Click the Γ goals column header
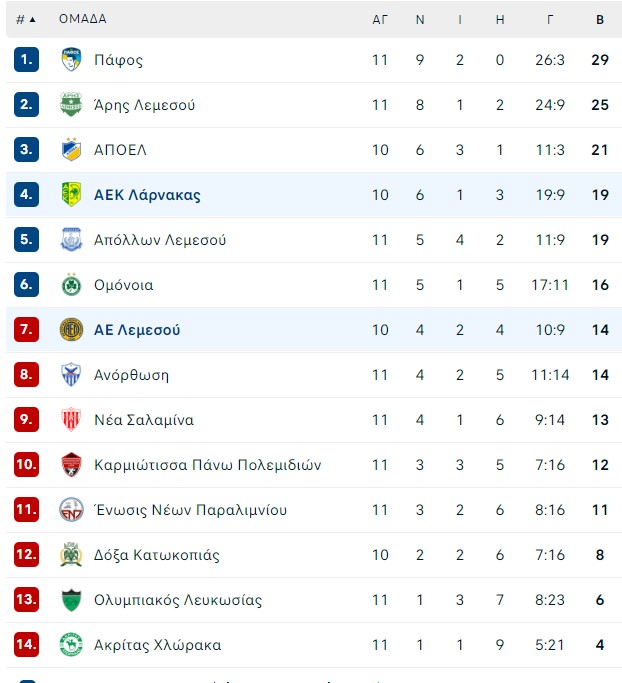This screenshot has height=683, width=622. 550,20
